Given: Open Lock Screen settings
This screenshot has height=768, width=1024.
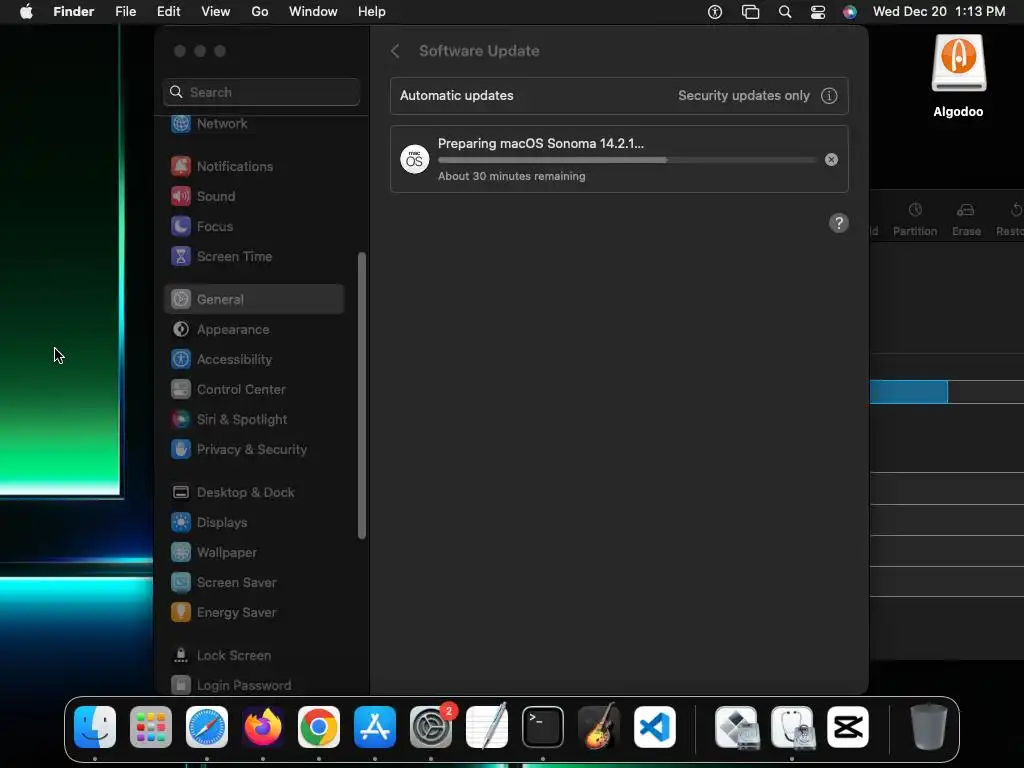Looking at the screenshot, I should pyautogui.click(x=253, y=656).
